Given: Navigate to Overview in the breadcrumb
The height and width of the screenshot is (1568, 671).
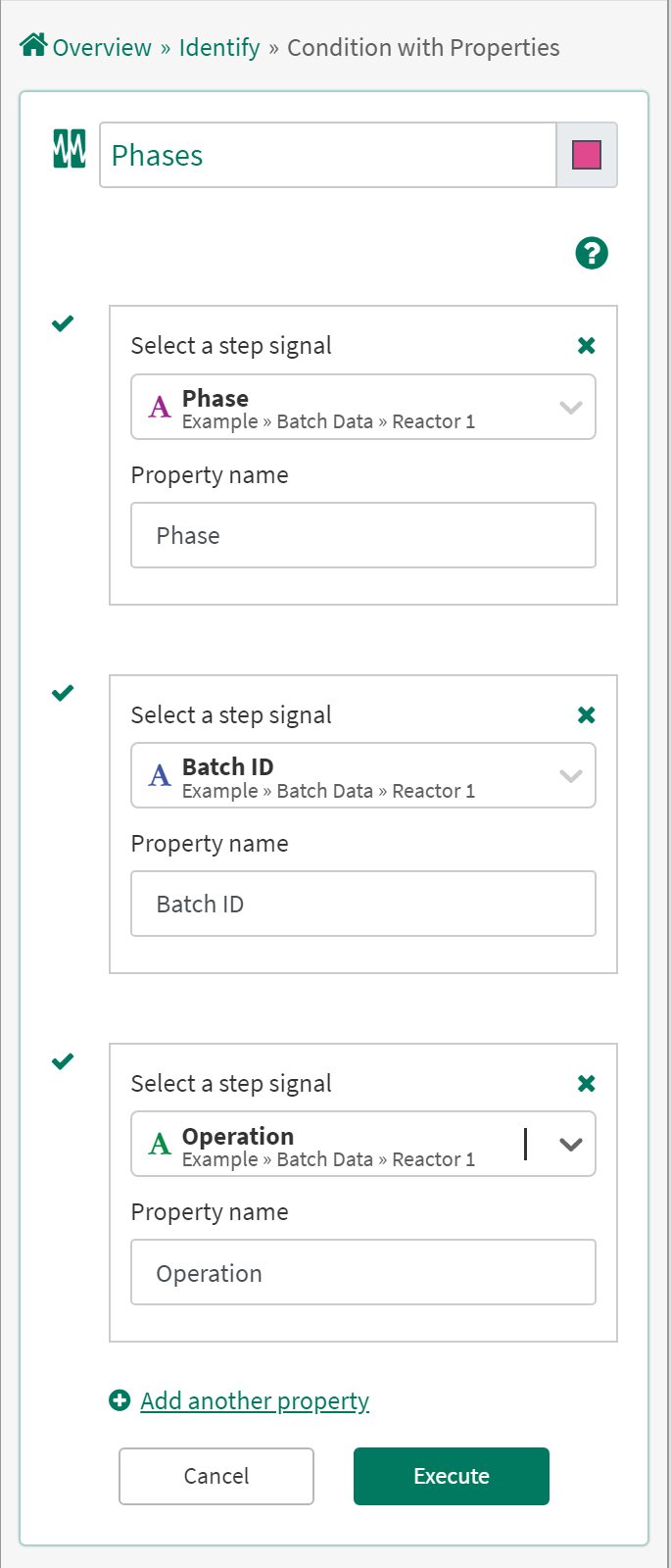Looking at the screenshot, I should (102, 47).
